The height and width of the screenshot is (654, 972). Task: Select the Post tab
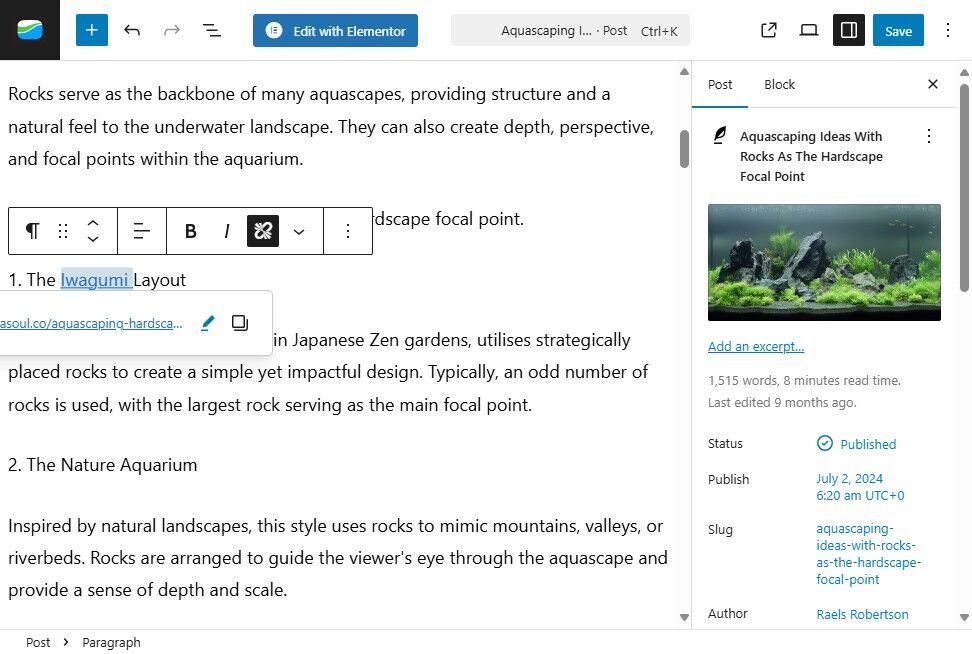720,84
